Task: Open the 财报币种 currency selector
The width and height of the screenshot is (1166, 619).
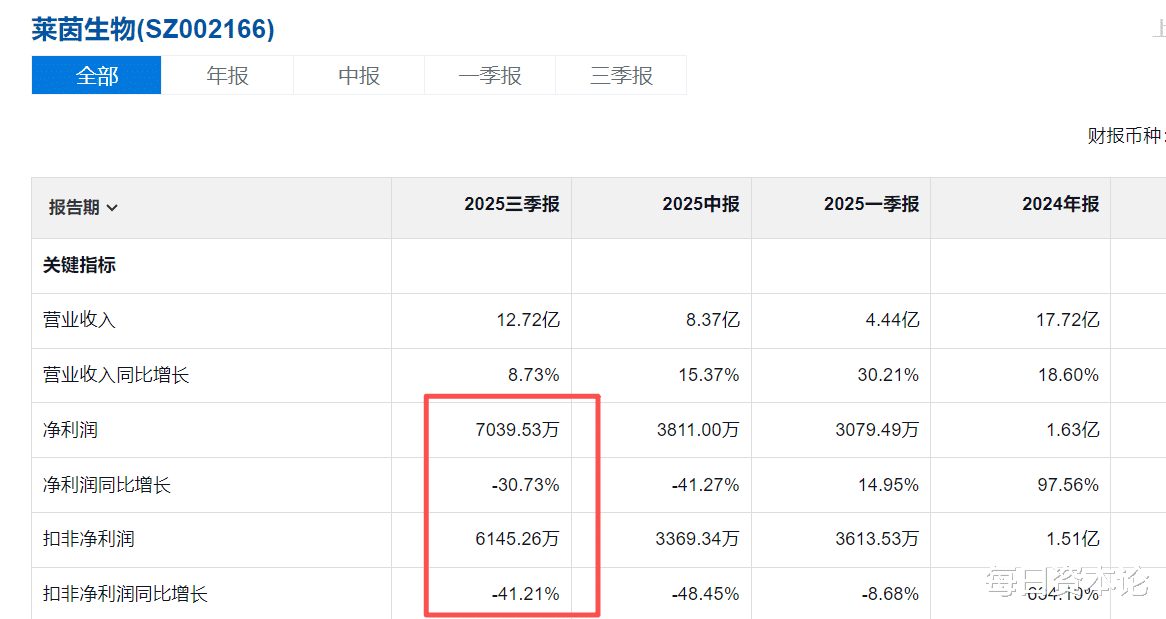Action: click(1125, 136)
